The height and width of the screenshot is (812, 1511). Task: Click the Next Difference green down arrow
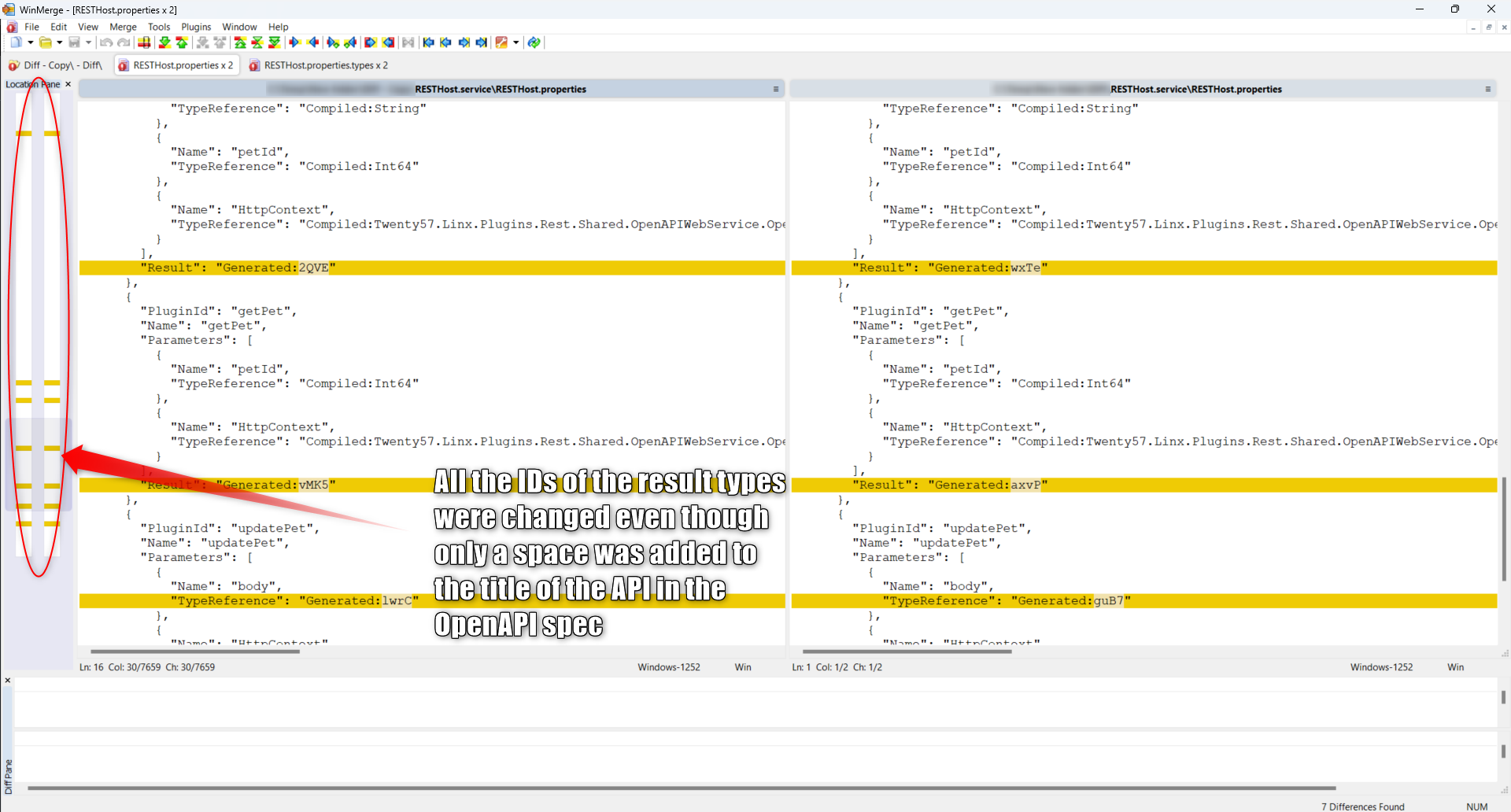[164, 42]
